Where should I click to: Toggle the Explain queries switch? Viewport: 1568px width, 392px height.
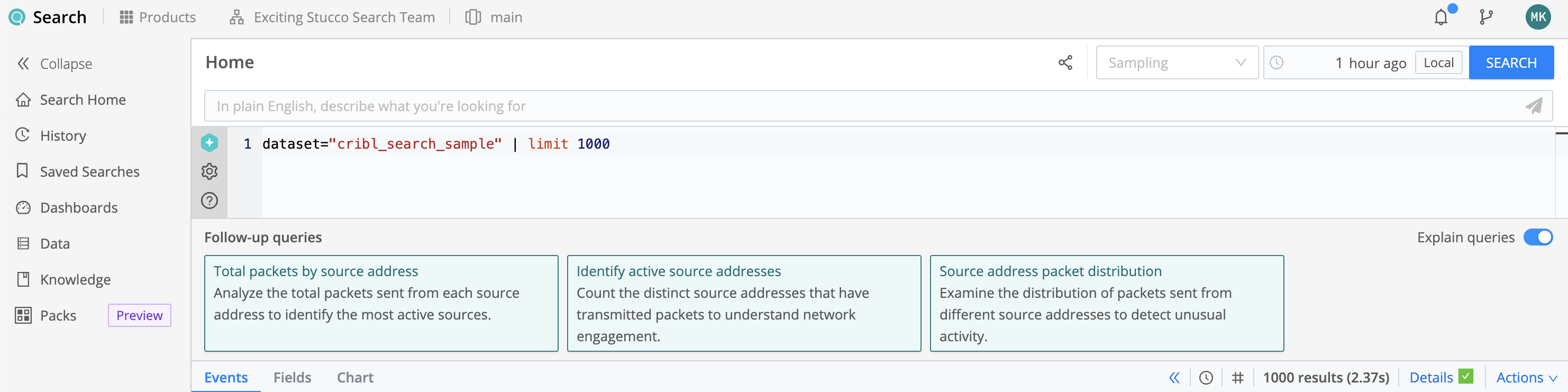pos(1537,237)
